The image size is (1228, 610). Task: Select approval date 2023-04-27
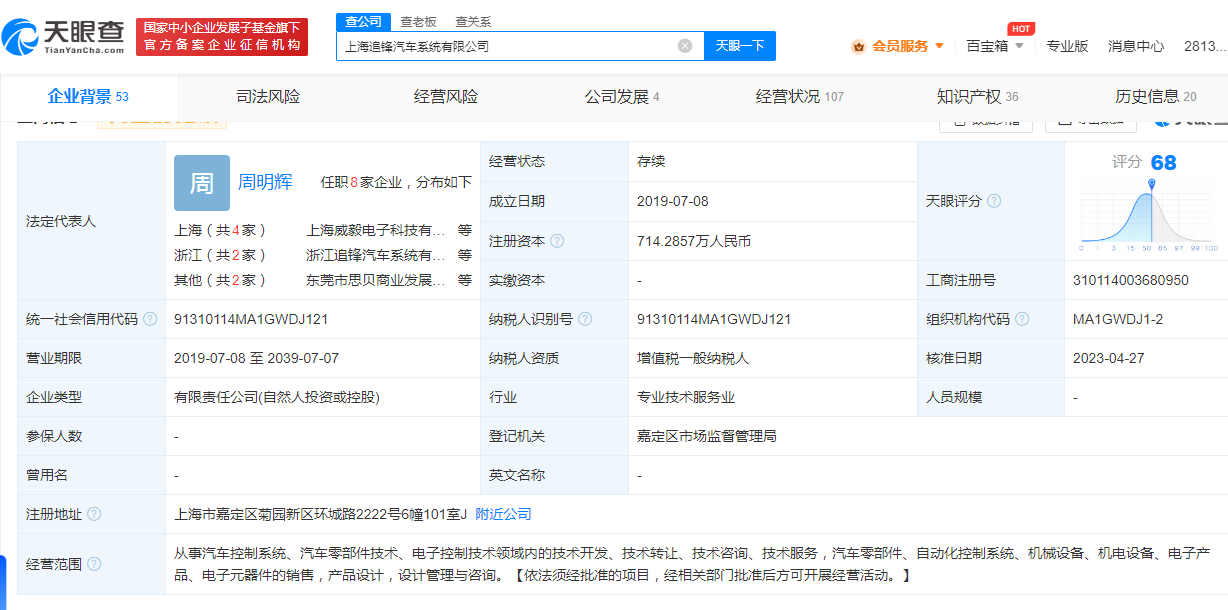(1109, 358)
